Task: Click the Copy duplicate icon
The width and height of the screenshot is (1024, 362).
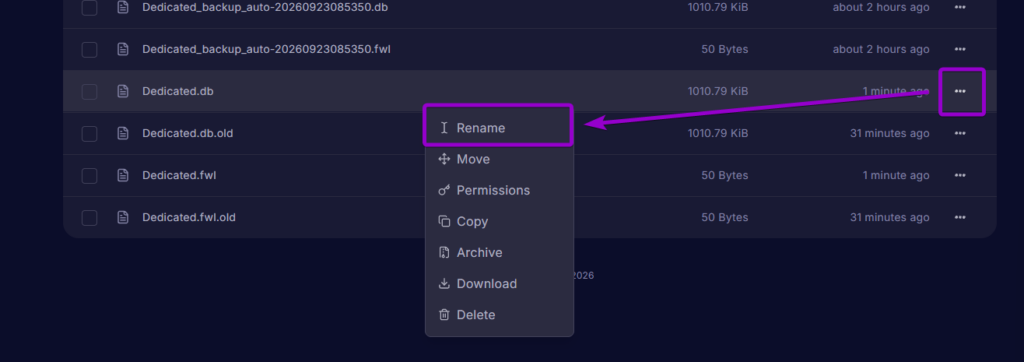Action: pyautogui.click(x=444, y=222)
